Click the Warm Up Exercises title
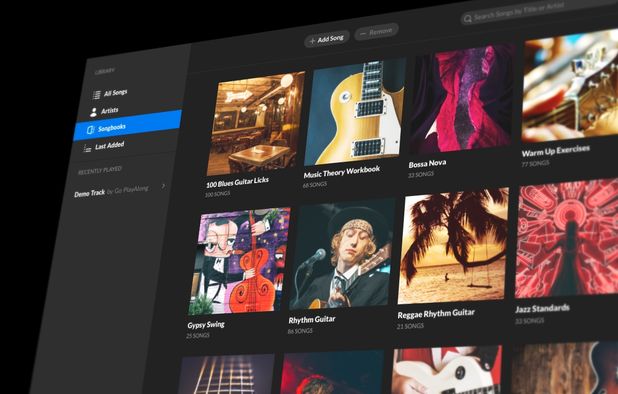 (556, 151)
